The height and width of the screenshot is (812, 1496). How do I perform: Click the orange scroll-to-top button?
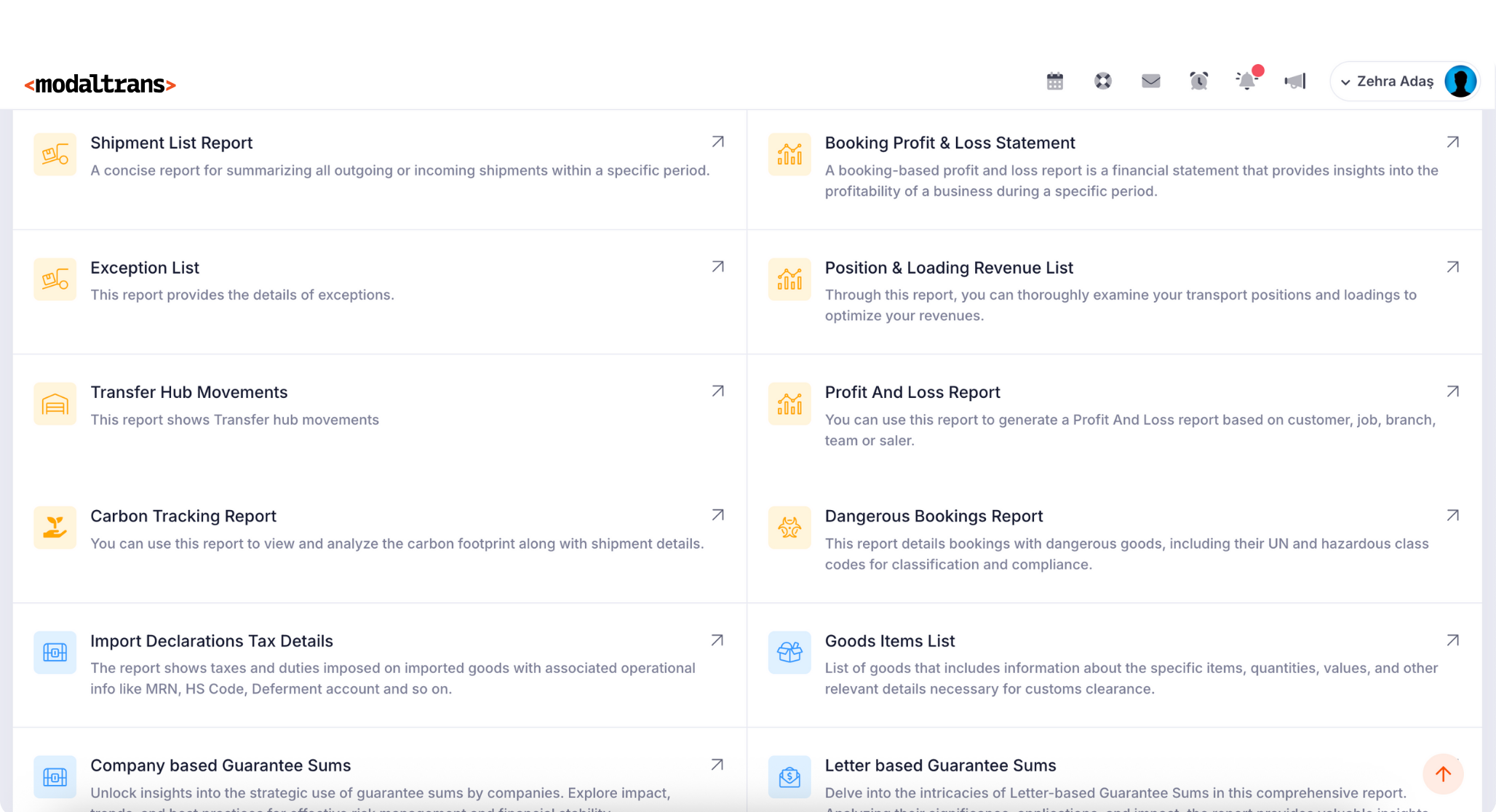(1444, 774)
